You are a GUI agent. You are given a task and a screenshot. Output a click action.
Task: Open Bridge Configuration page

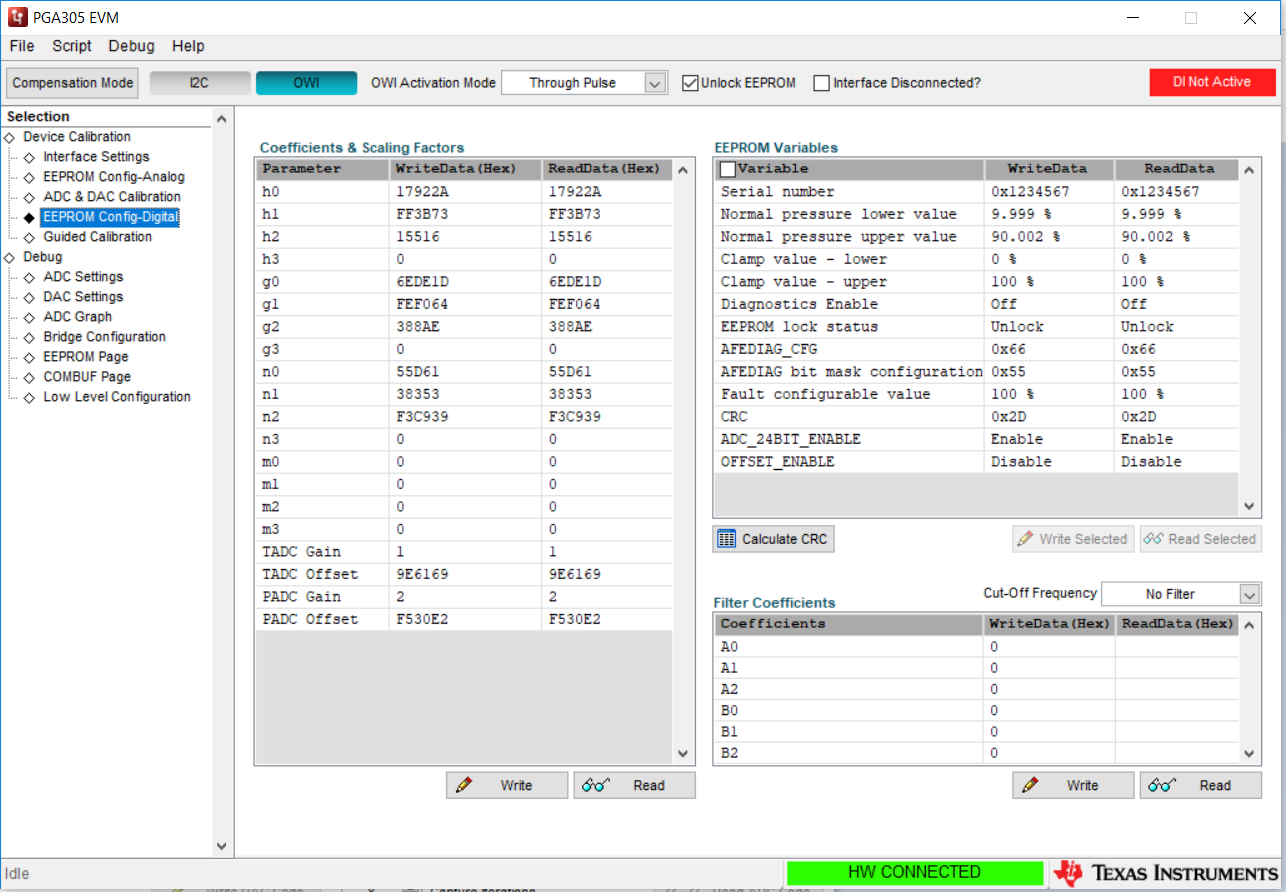pyautogui.click(x=104, y=337)
